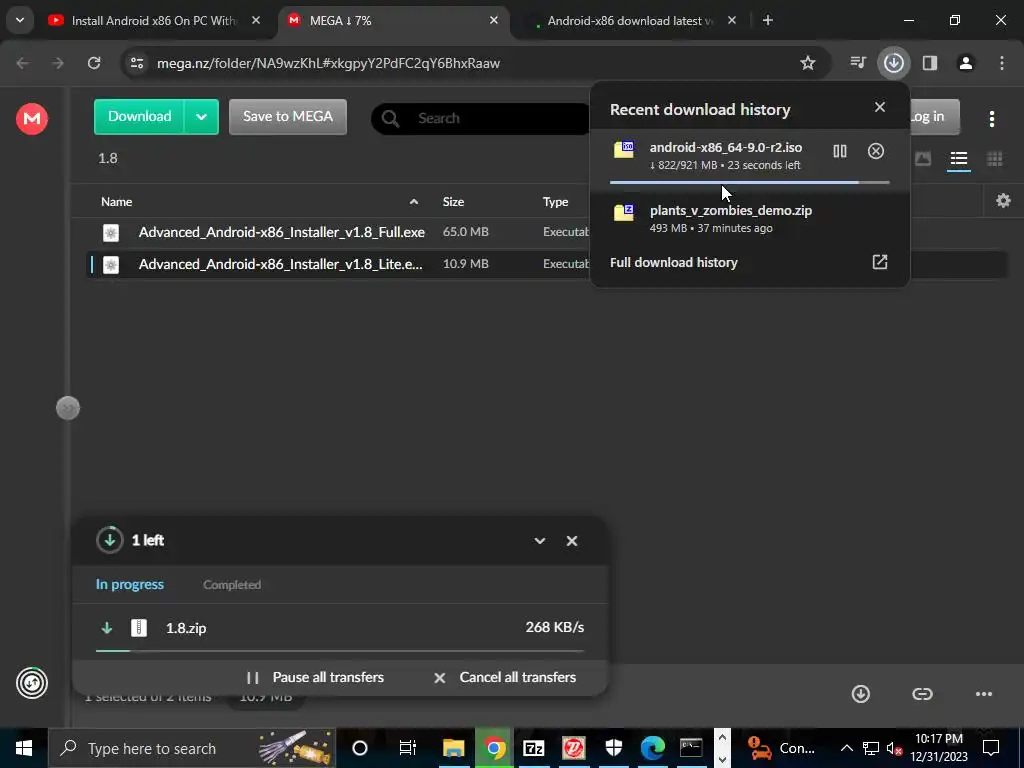Switch to Completed tab
The image size is (1024, 768).
tap(232, 584)
